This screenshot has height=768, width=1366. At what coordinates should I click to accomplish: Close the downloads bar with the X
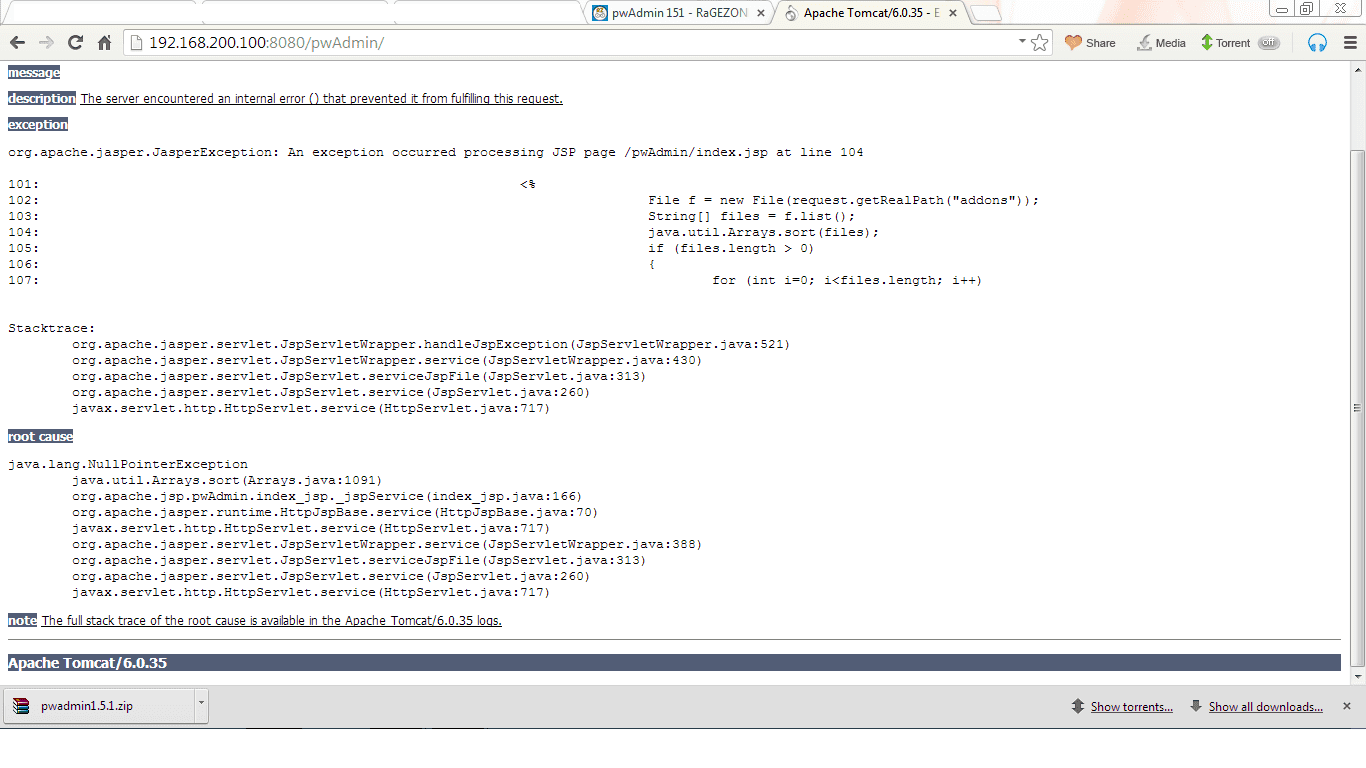(1346, 706)
